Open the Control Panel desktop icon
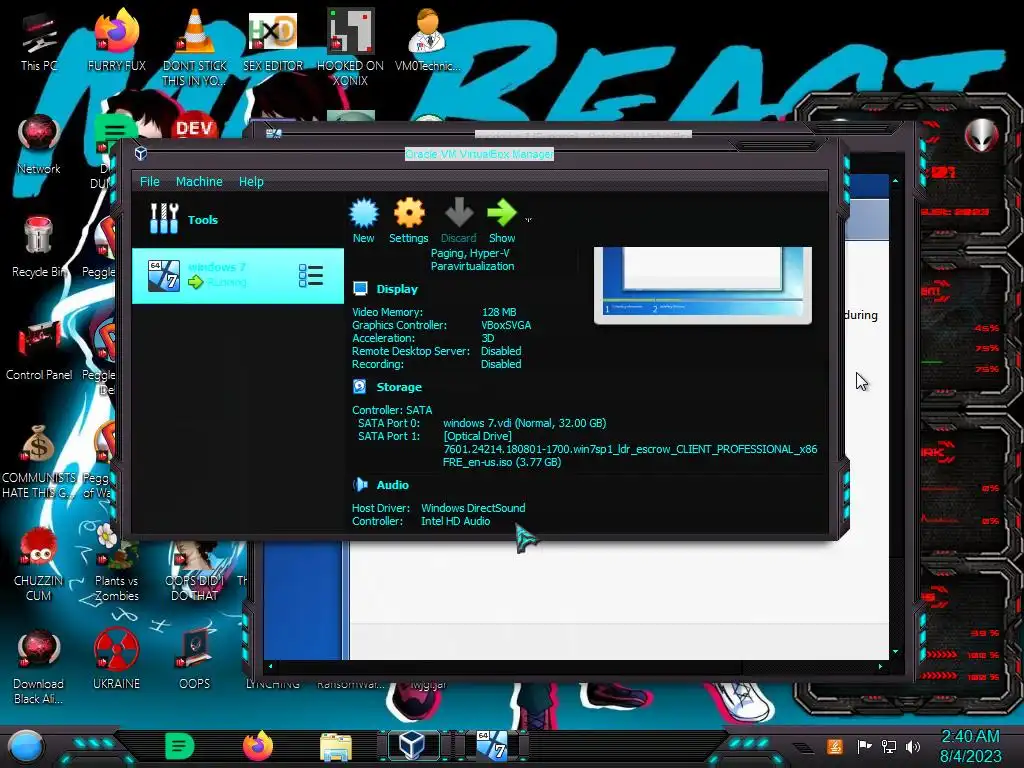 coord(39,350)
